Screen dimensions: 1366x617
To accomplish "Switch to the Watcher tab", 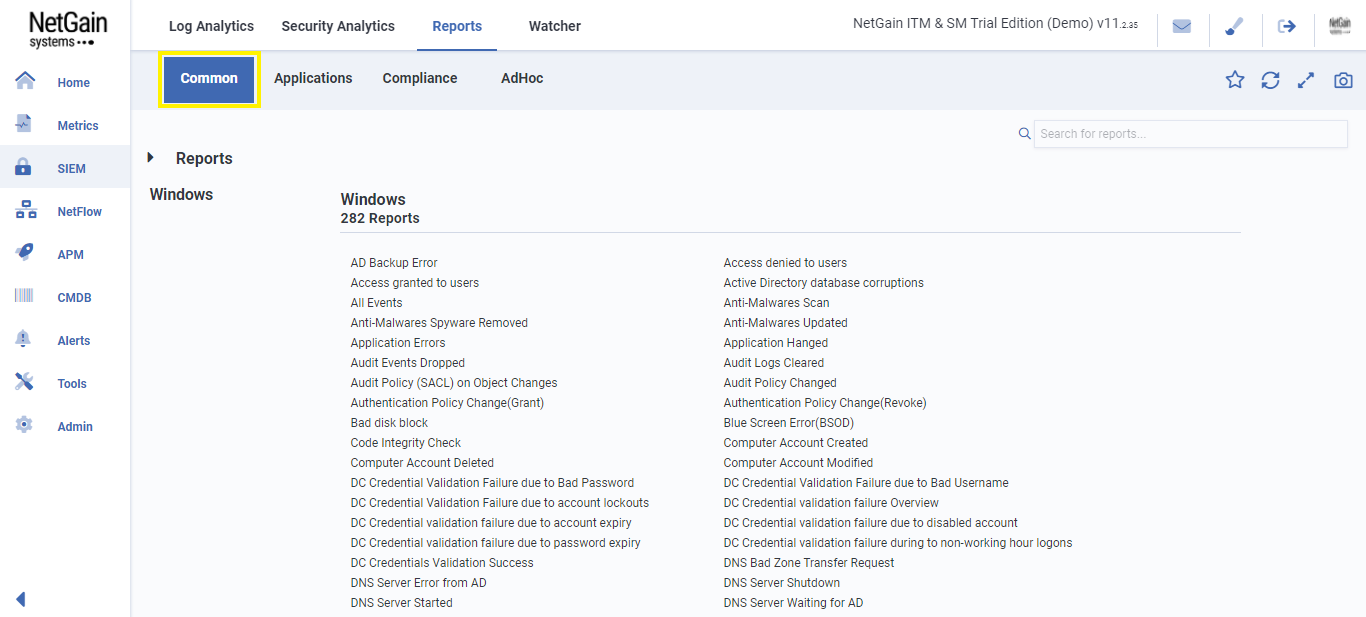I will 555,26.
